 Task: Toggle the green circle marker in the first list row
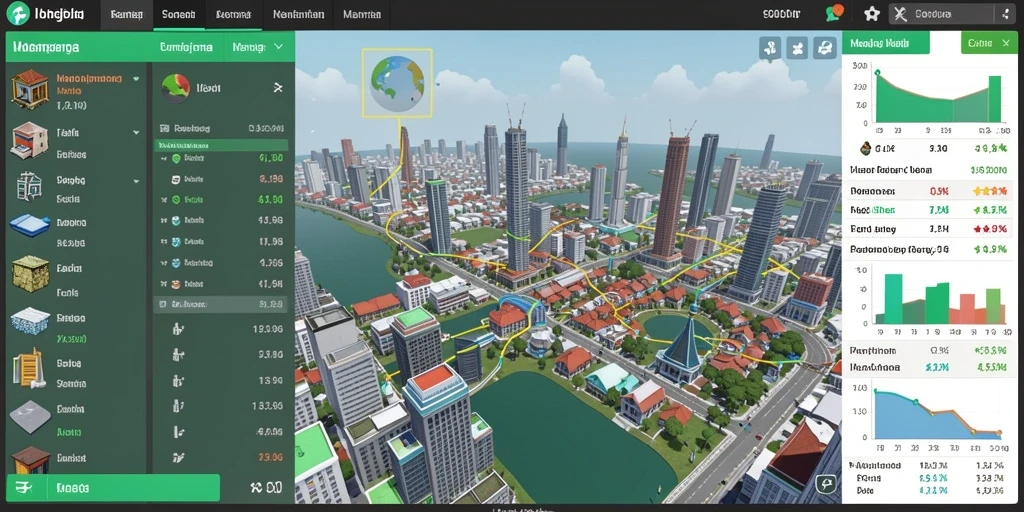tap(175, 158)
